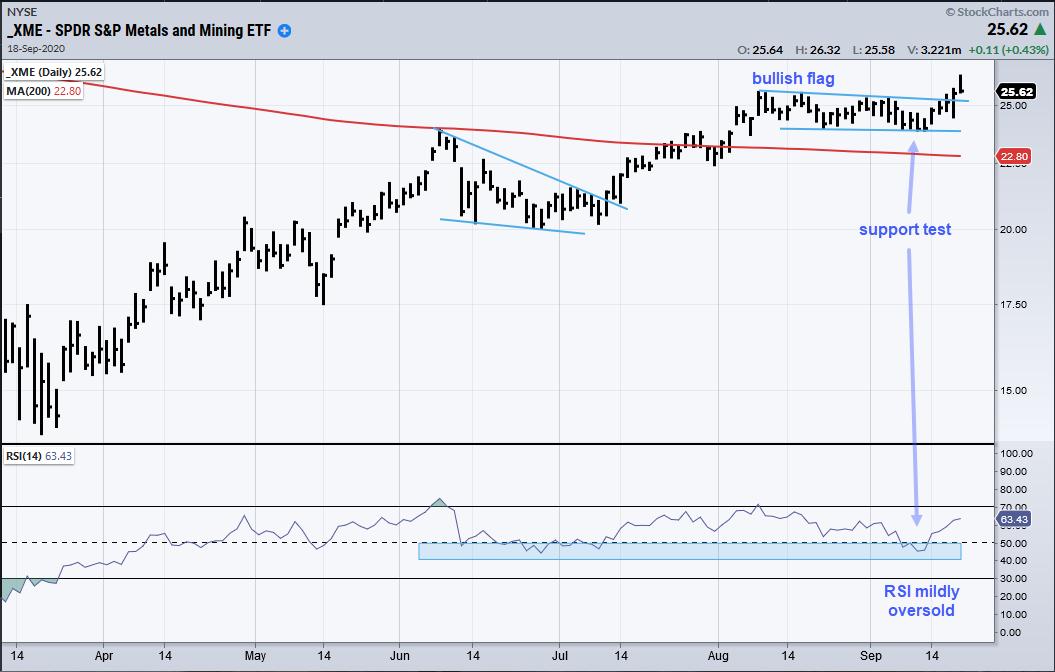Click the 63.43 RSI value axis tag

tap(1014, 519)
